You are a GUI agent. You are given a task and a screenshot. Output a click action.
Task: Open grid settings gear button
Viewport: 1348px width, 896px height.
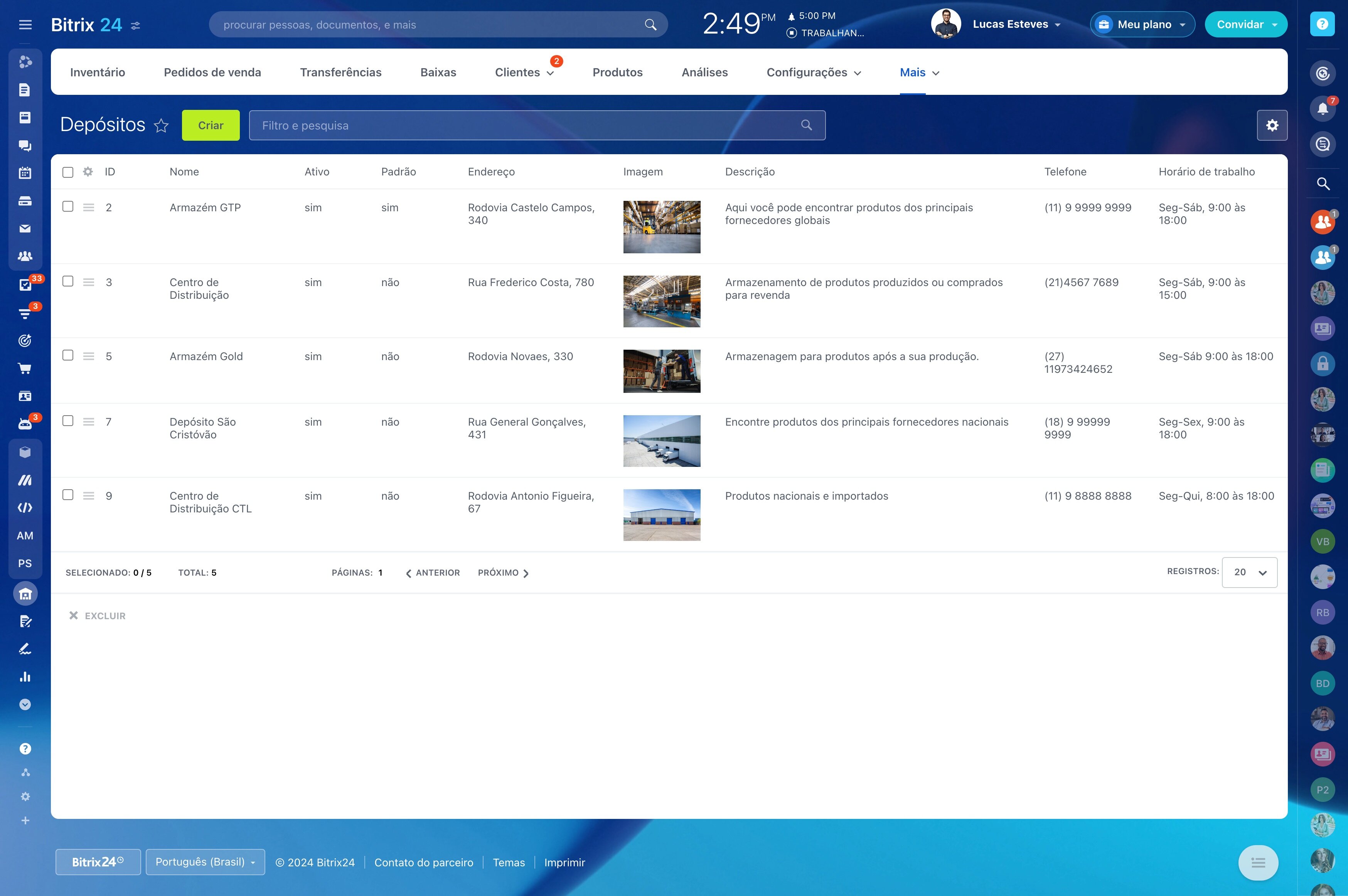(1272, 125)
